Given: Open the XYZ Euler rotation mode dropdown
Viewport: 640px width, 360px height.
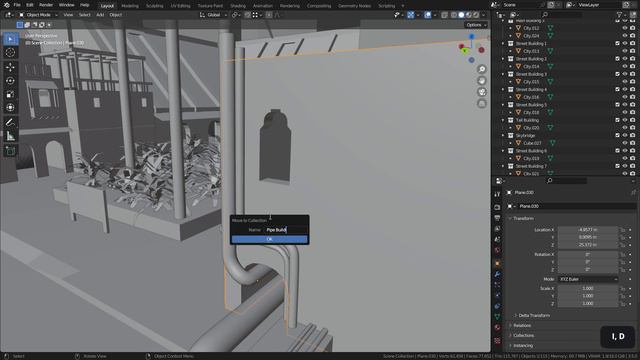Looking at the screenshot, I should click(x=588, y=279).
